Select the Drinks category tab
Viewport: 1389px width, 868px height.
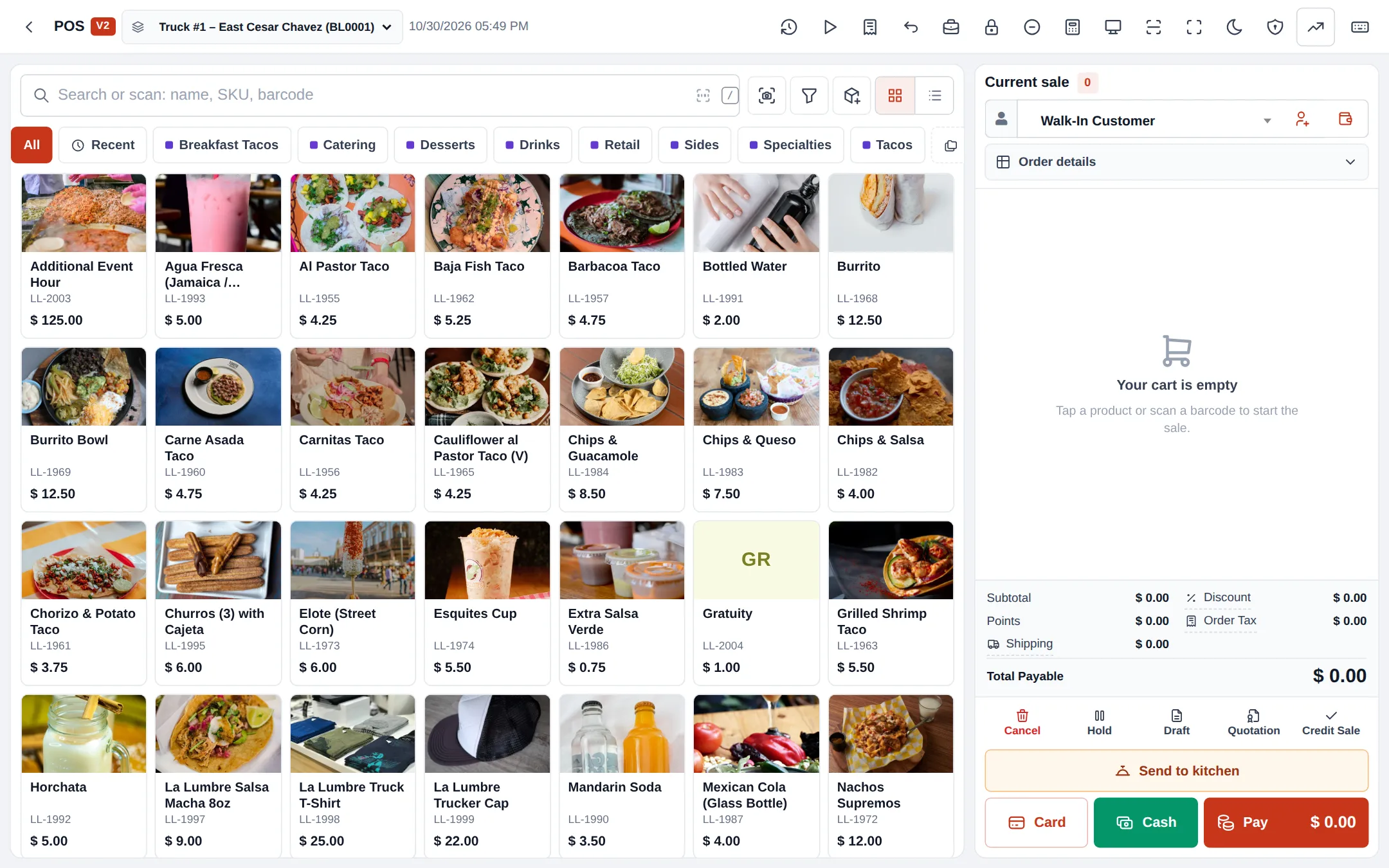coord(532,145)
